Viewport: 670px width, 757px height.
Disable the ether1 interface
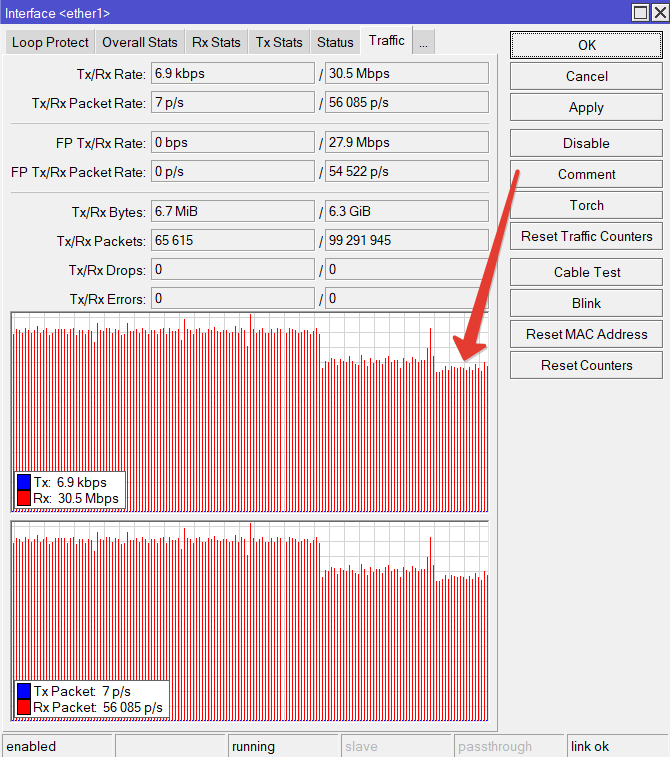pos(586,143)
